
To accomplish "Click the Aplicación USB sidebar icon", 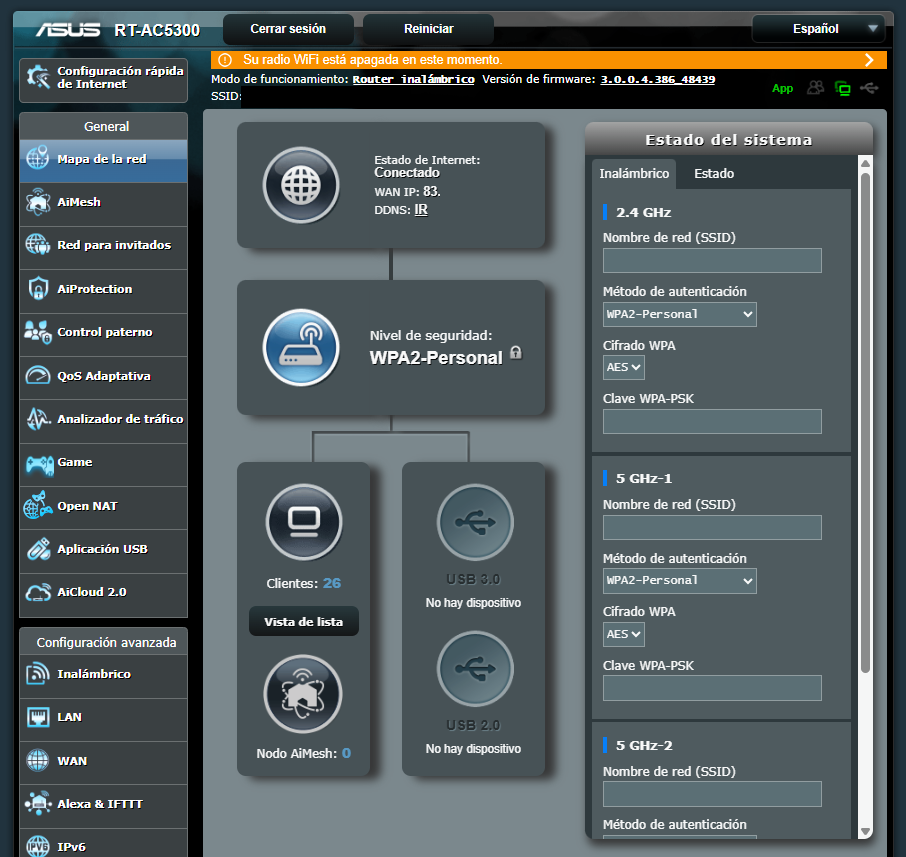I will [36, 551].
